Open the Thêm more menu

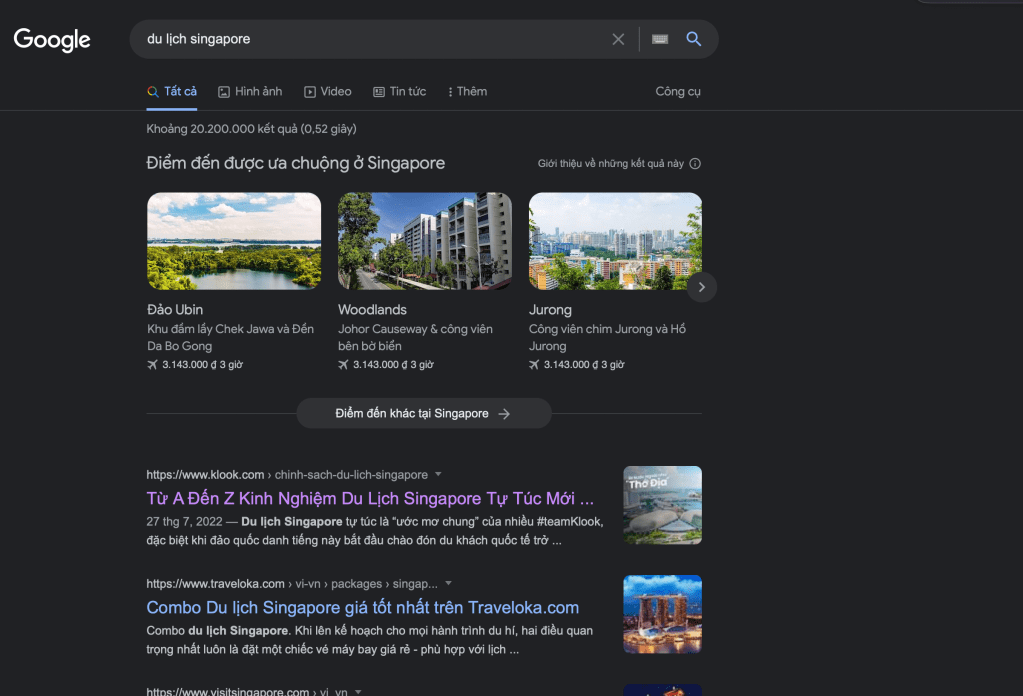467,91
